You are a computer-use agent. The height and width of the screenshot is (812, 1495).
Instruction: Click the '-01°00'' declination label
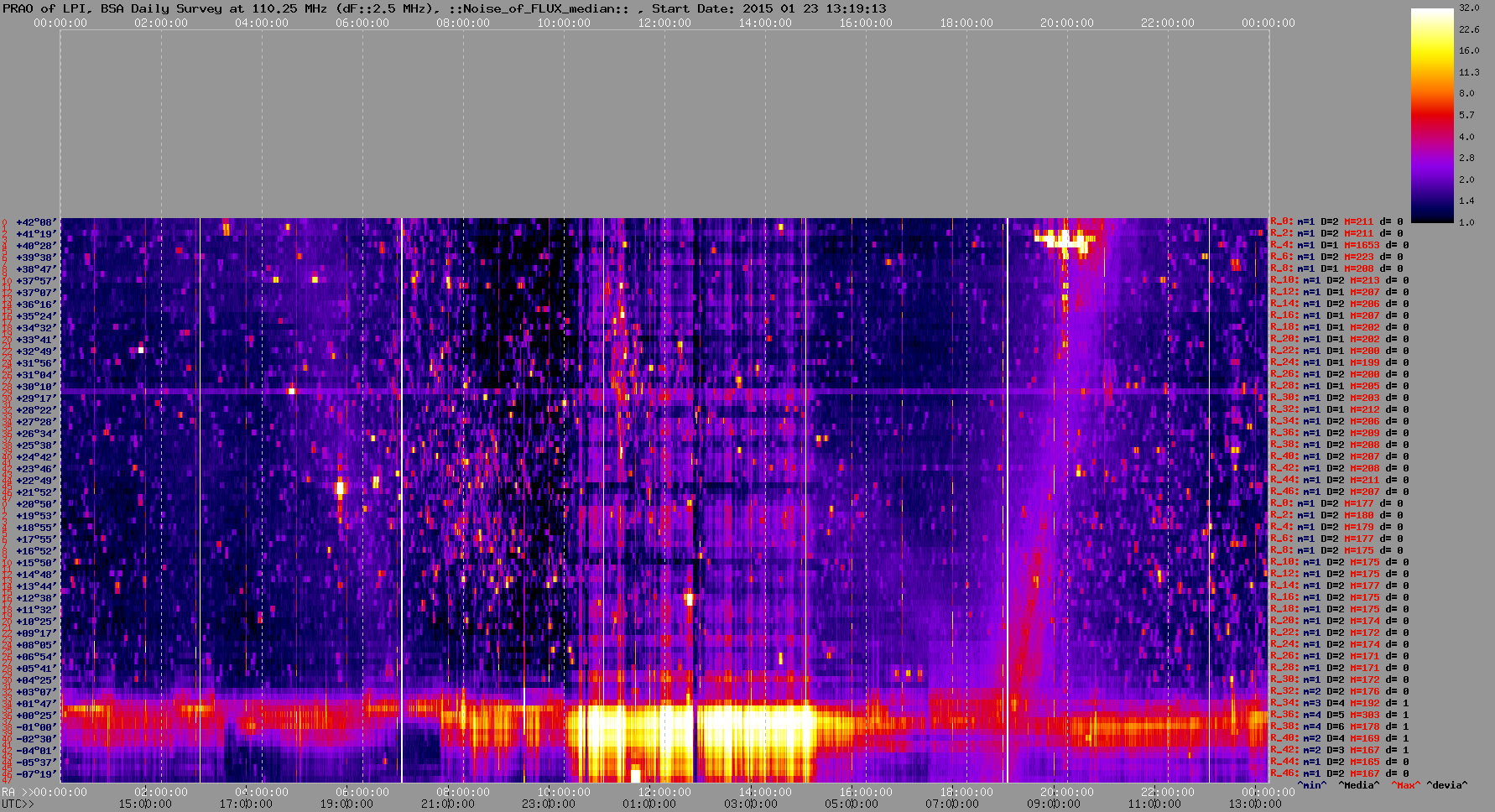tap(36, 727)
